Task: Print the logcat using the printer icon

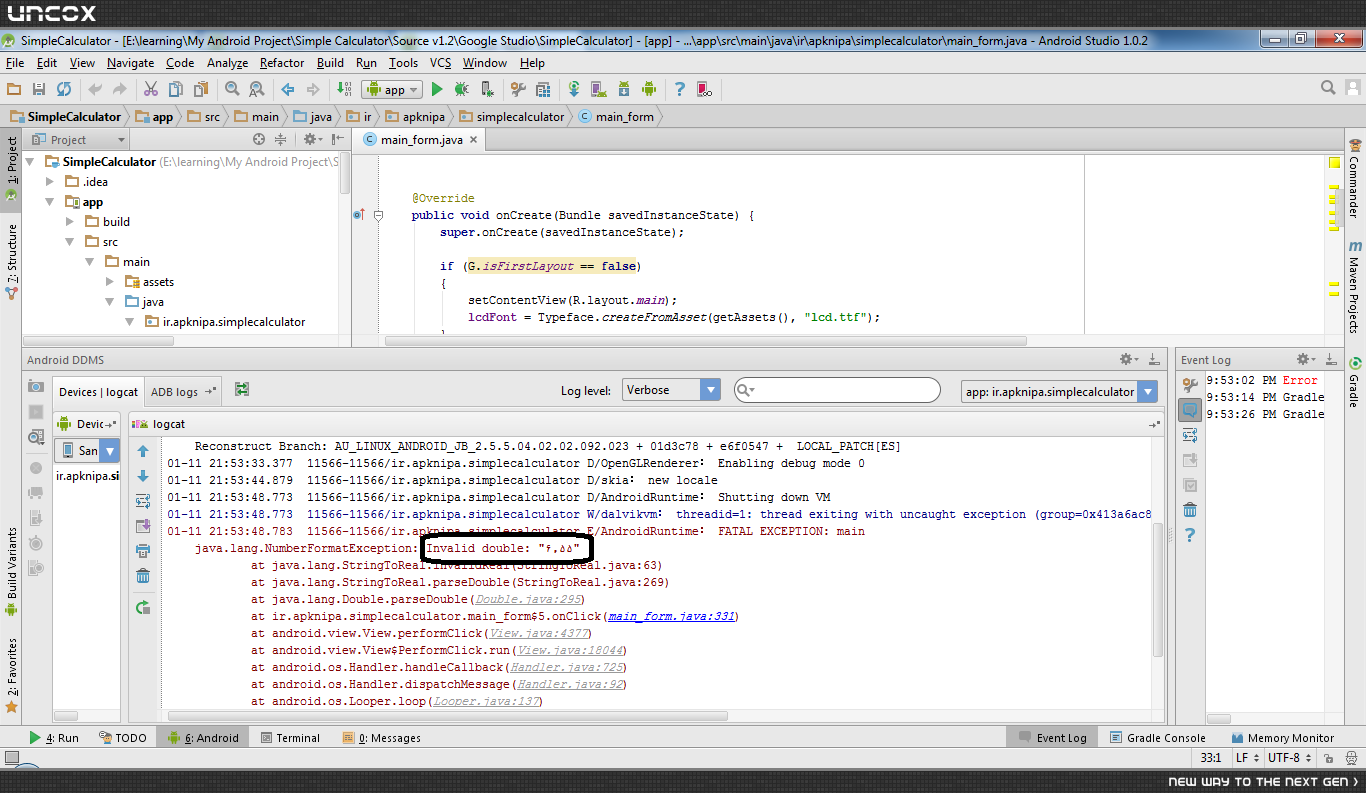Action: [x=143, y=550]
